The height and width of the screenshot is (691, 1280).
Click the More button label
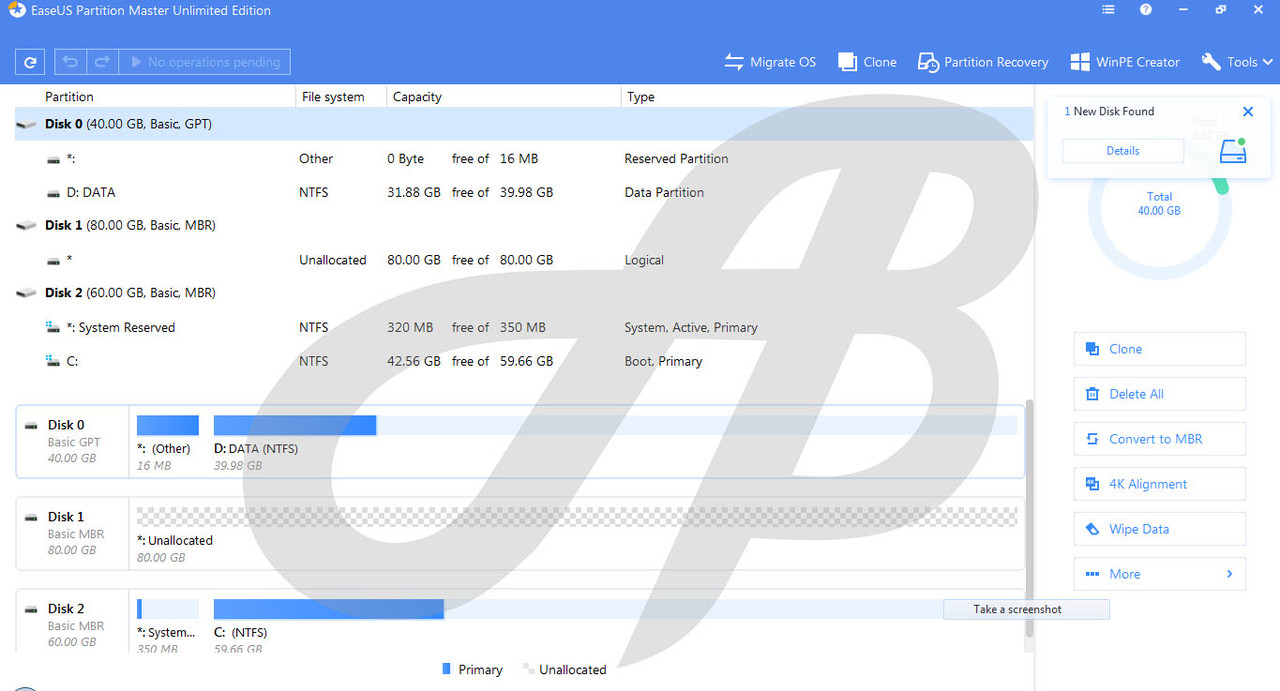click(1124, 574)
